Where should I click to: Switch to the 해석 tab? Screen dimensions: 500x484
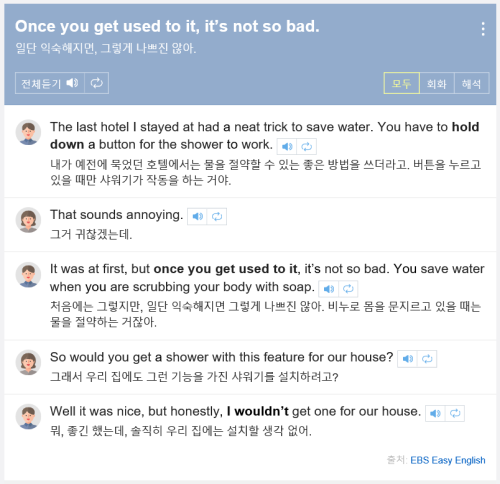[x=472, y=83]
